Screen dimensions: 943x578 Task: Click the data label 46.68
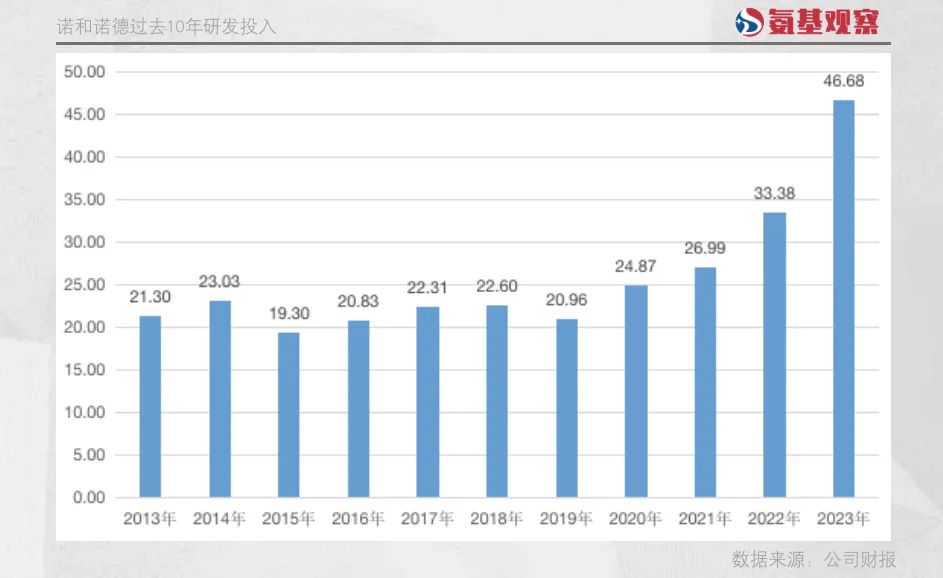coord(844,81)
